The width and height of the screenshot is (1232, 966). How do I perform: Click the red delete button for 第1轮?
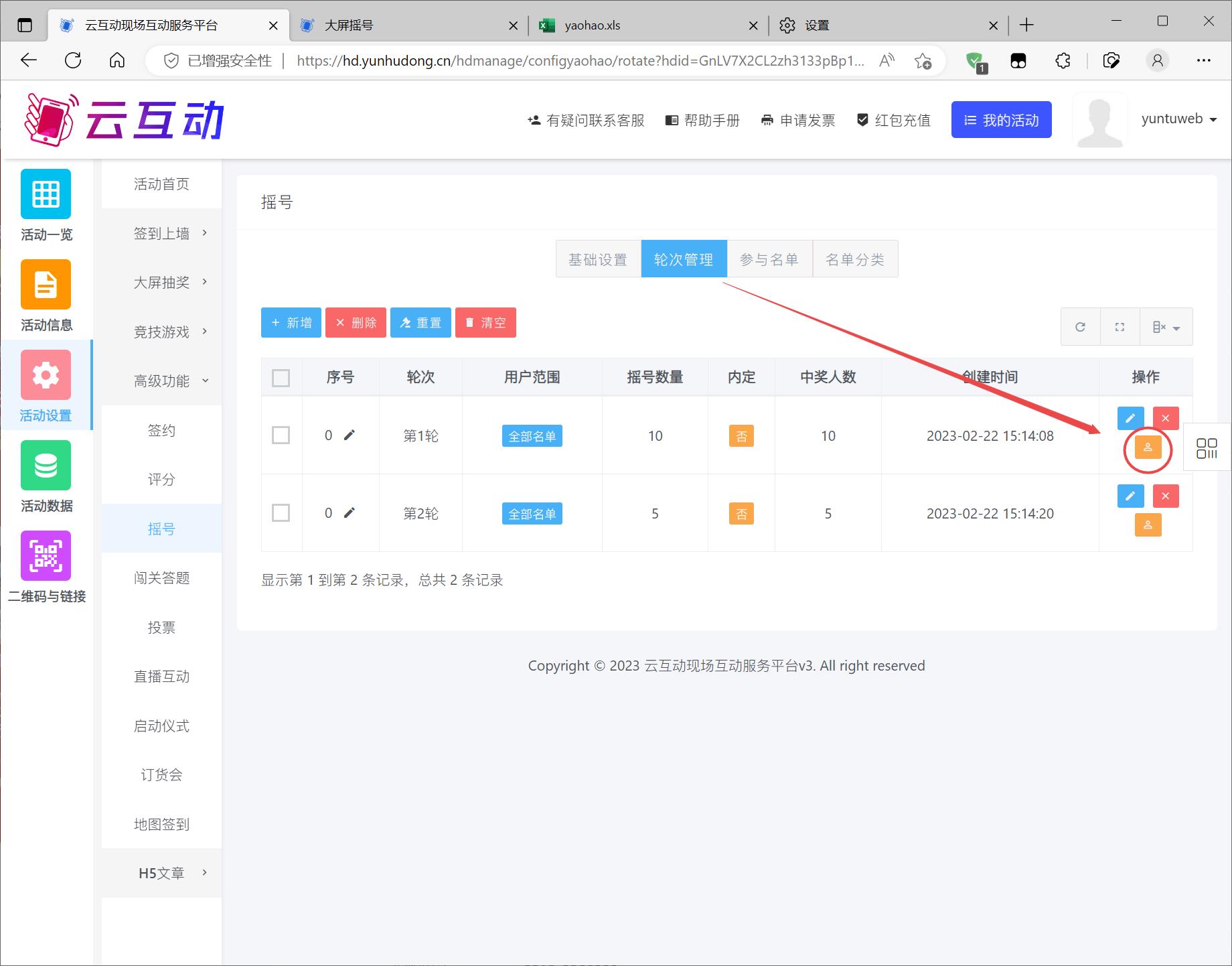(x=1166, y=418)
